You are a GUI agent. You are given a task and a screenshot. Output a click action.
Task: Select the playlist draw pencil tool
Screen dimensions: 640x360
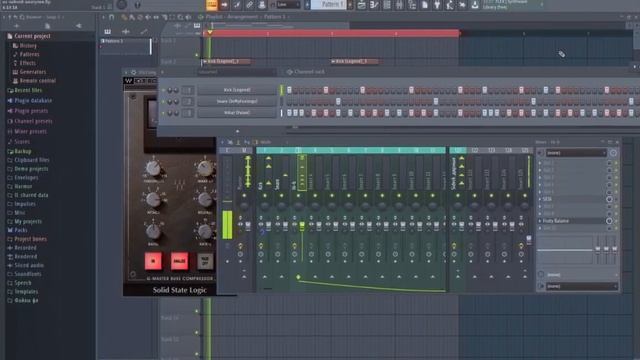coord(124,17)
